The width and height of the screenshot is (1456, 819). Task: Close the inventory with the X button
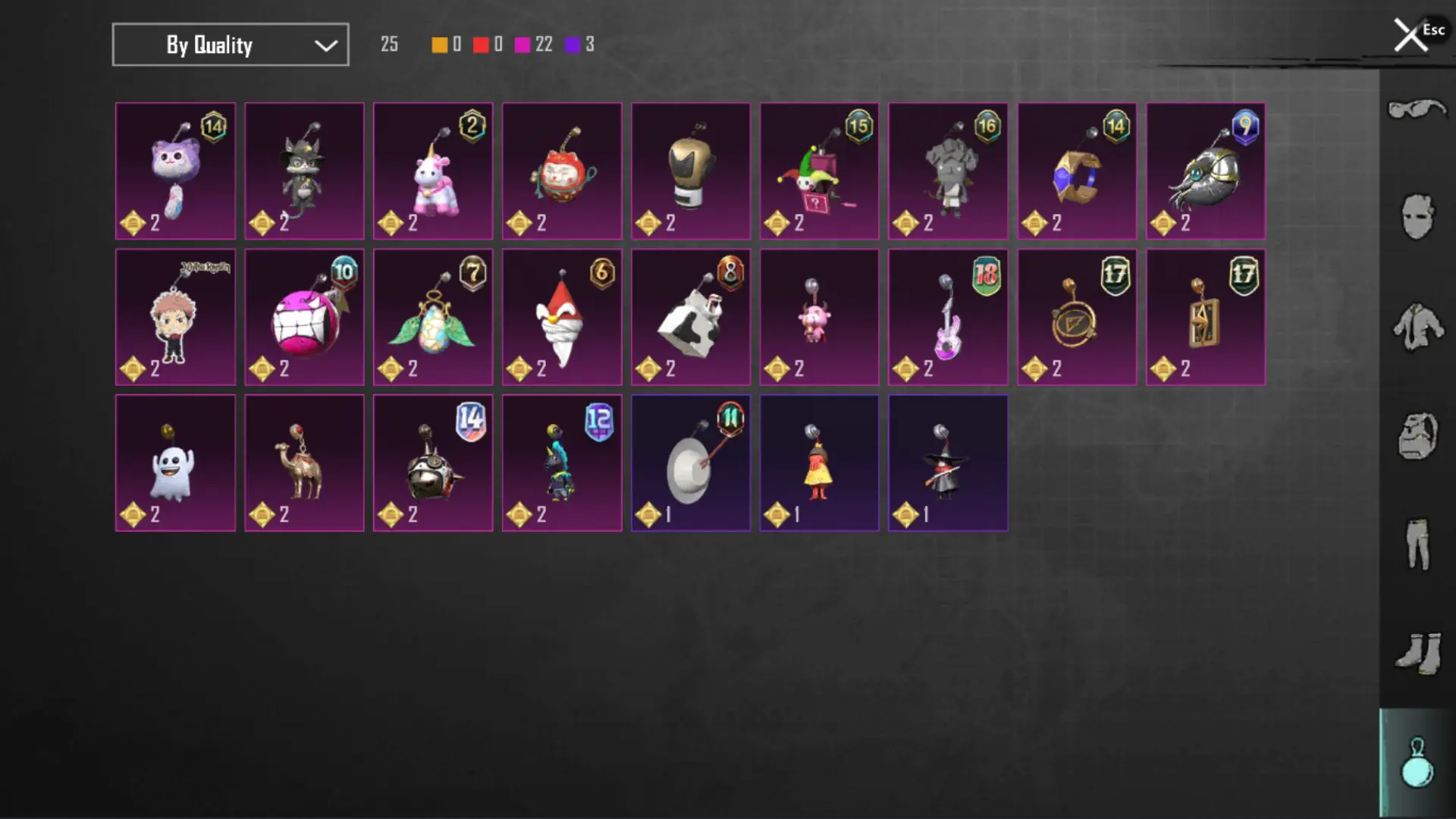click(x=1410, y=35)
